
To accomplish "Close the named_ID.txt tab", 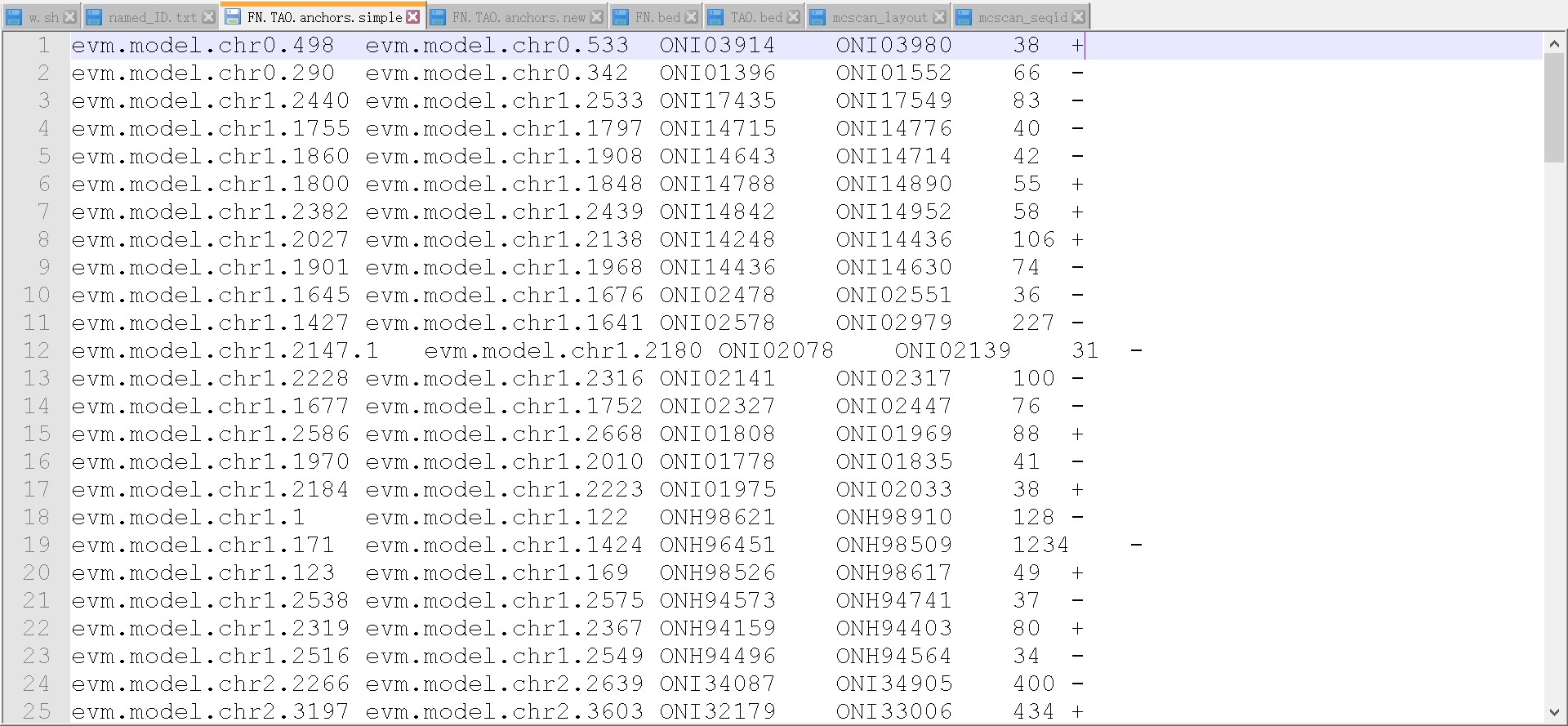I will tap(209, 17).
